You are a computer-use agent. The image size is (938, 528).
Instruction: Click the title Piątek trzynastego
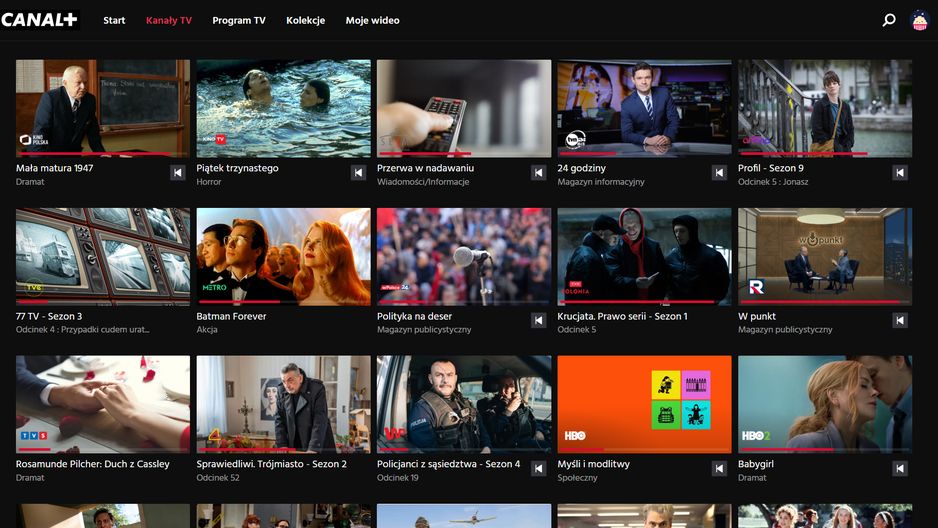237,168
